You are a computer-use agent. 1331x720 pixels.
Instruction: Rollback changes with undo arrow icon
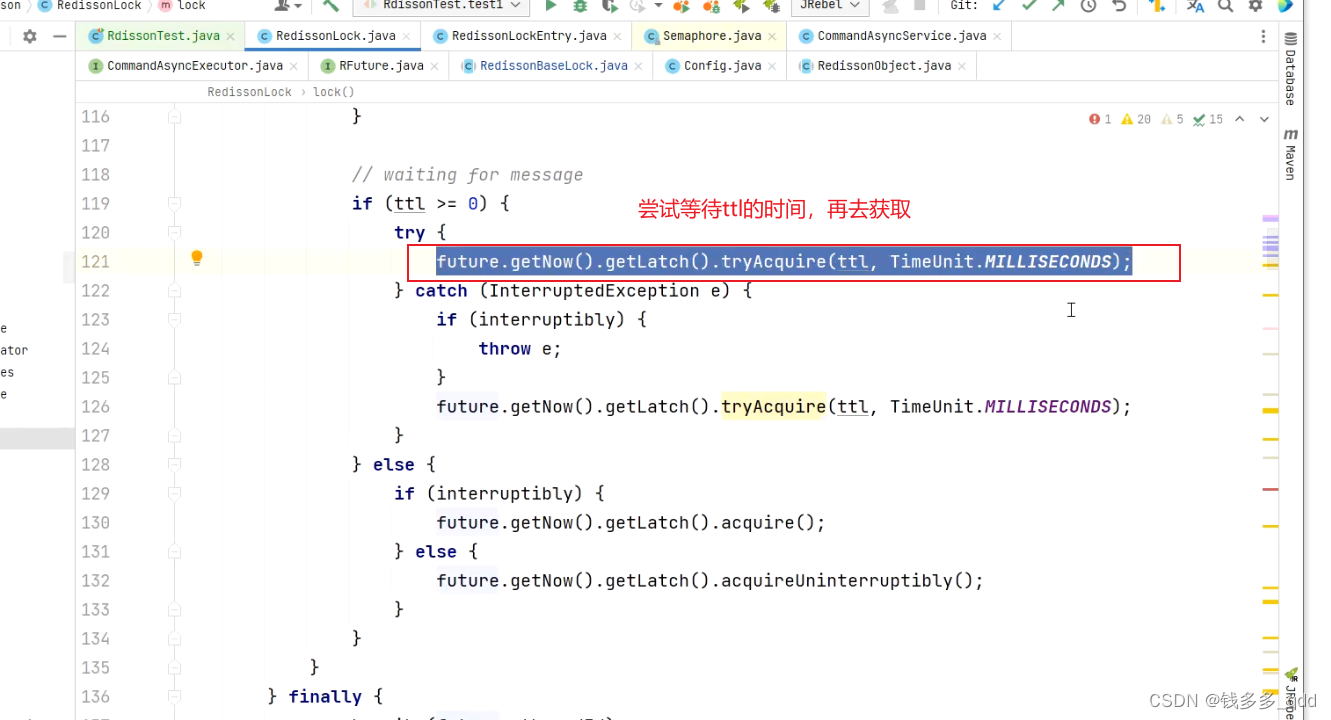[1119, 6]
